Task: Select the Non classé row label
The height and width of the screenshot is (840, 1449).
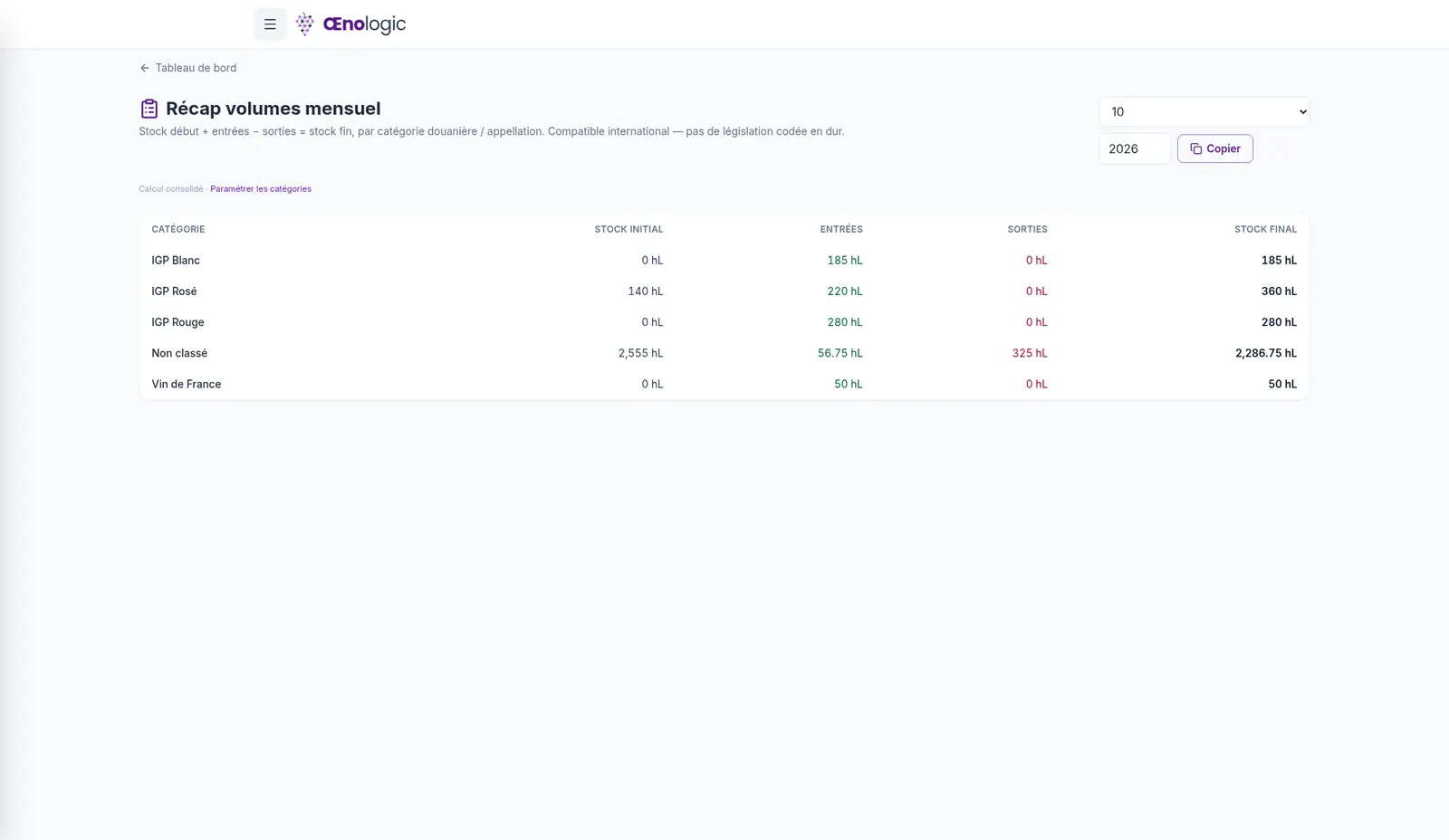Action: tap(179, 353)
